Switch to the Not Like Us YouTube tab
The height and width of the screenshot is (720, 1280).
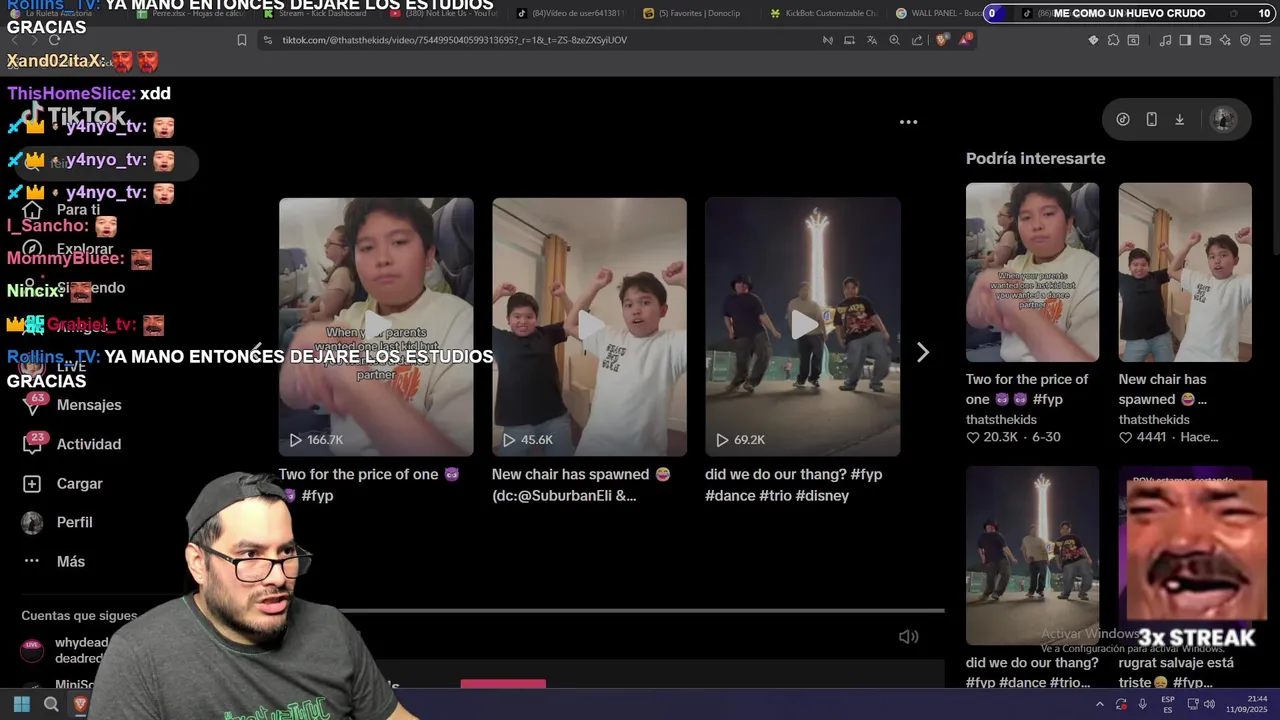tap(445, 13)
